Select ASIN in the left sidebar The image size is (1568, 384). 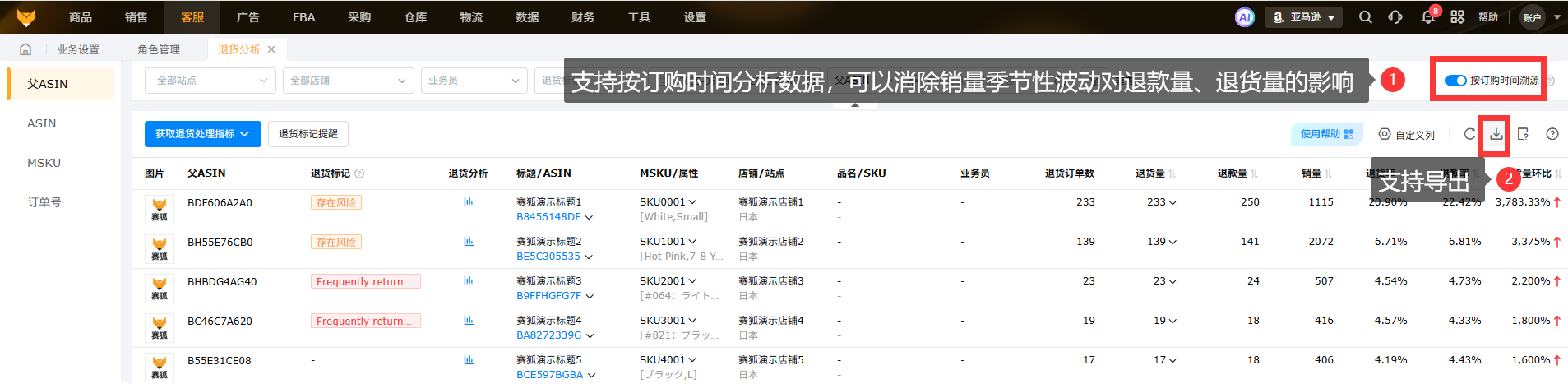tap(41, 123)
